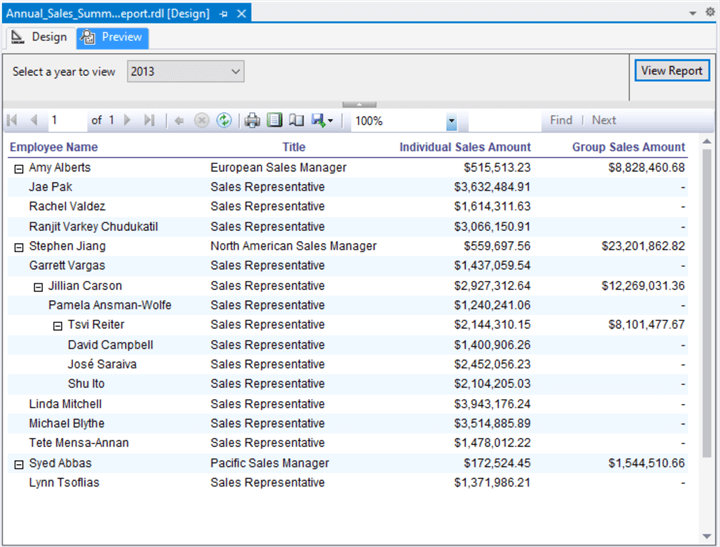
Task: Click Group Sales Amount header
Action: (628, 147)
